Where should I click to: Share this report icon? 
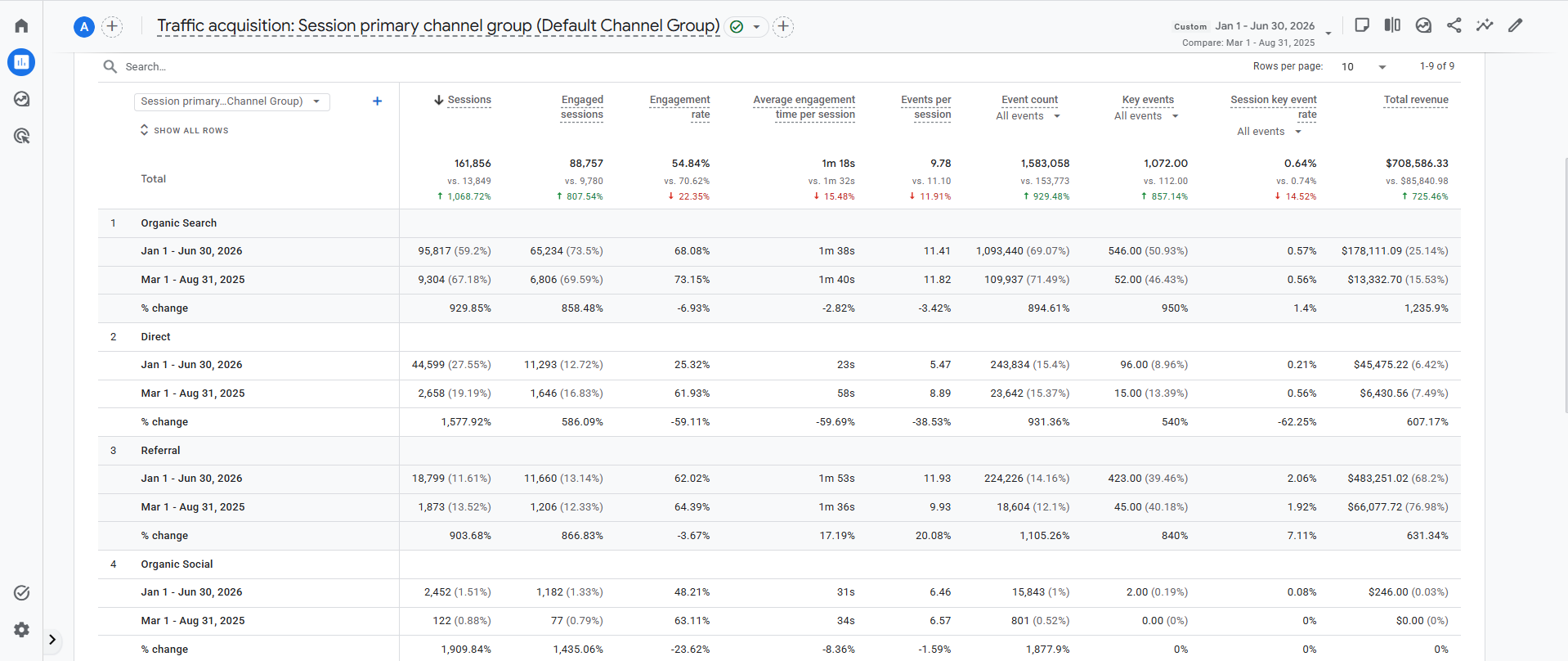[x=1454, y=25]
